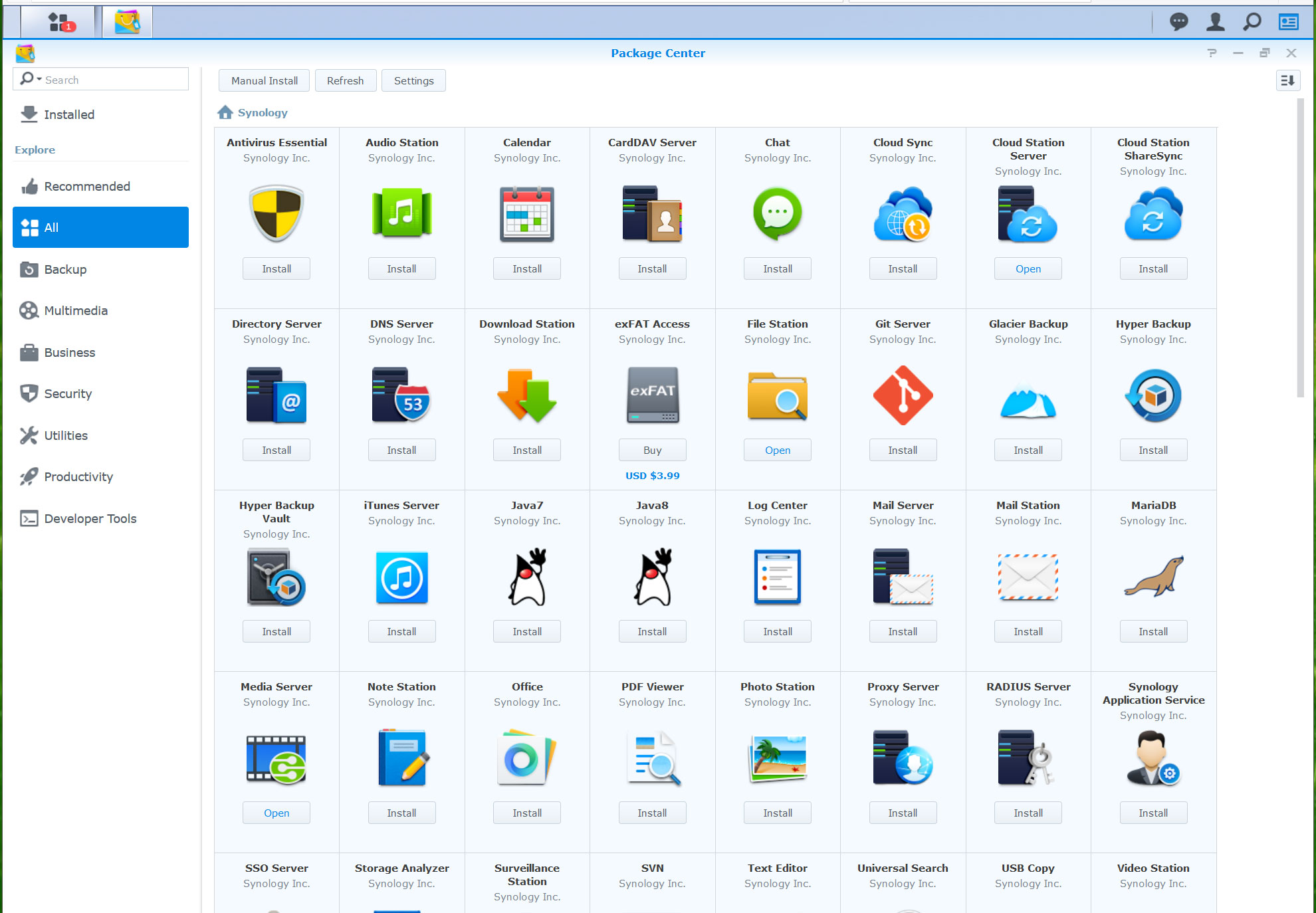Open package Settings button
This screenshot has width=1316, height=913.
tap(413, 80)
